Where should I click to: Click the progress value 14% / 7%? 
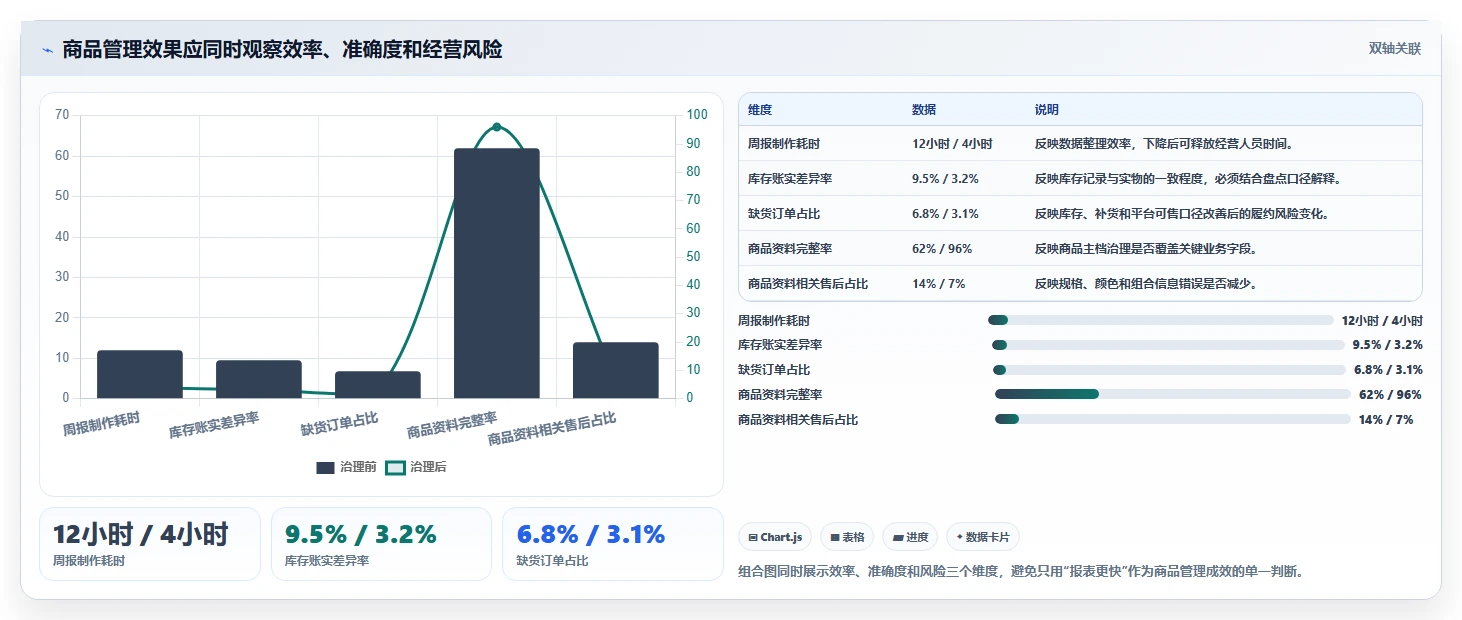click(x=1386, y=420)
